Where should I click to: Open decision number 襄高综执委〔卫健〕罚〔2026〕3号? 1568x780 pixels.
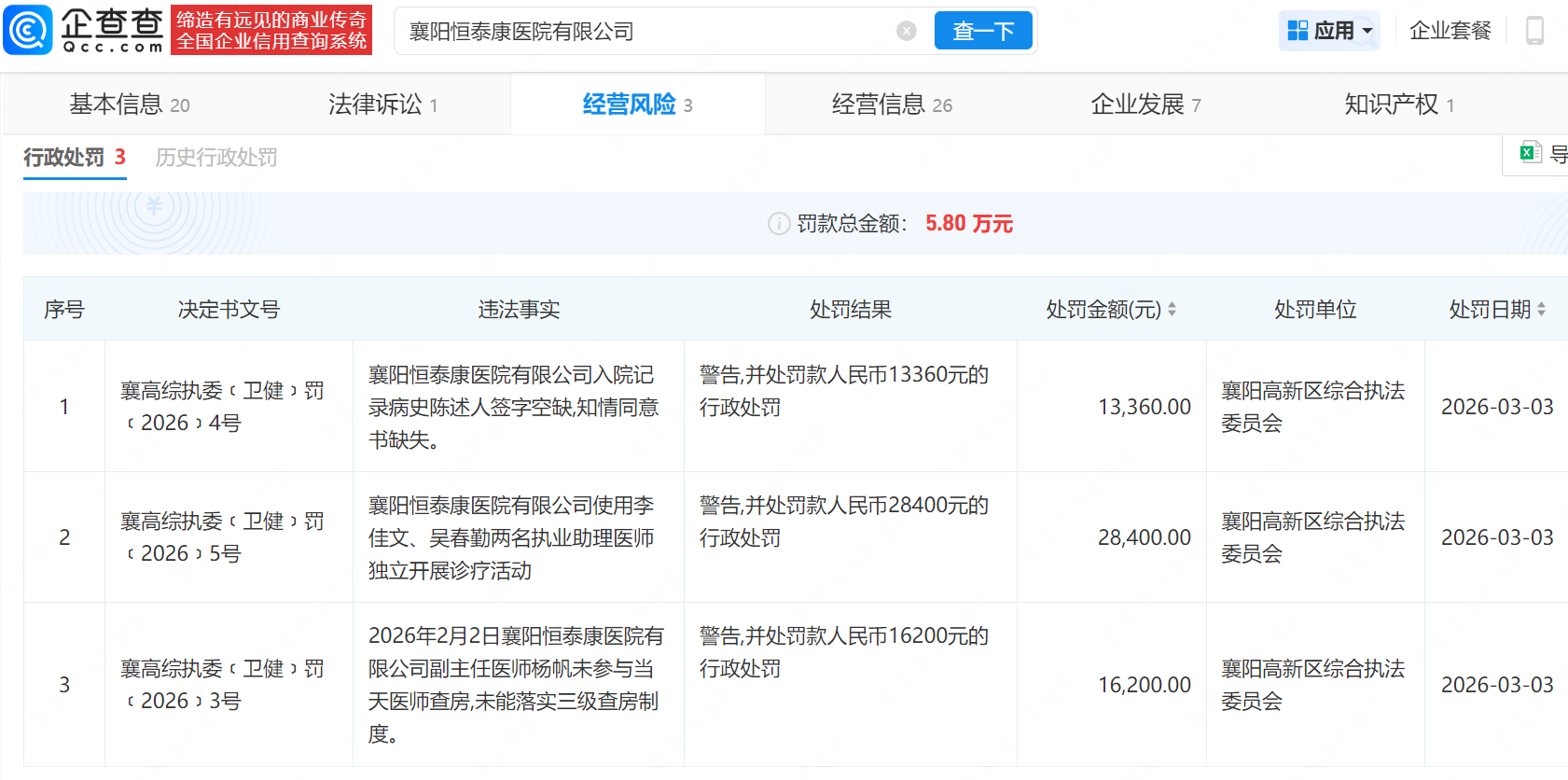222,685
